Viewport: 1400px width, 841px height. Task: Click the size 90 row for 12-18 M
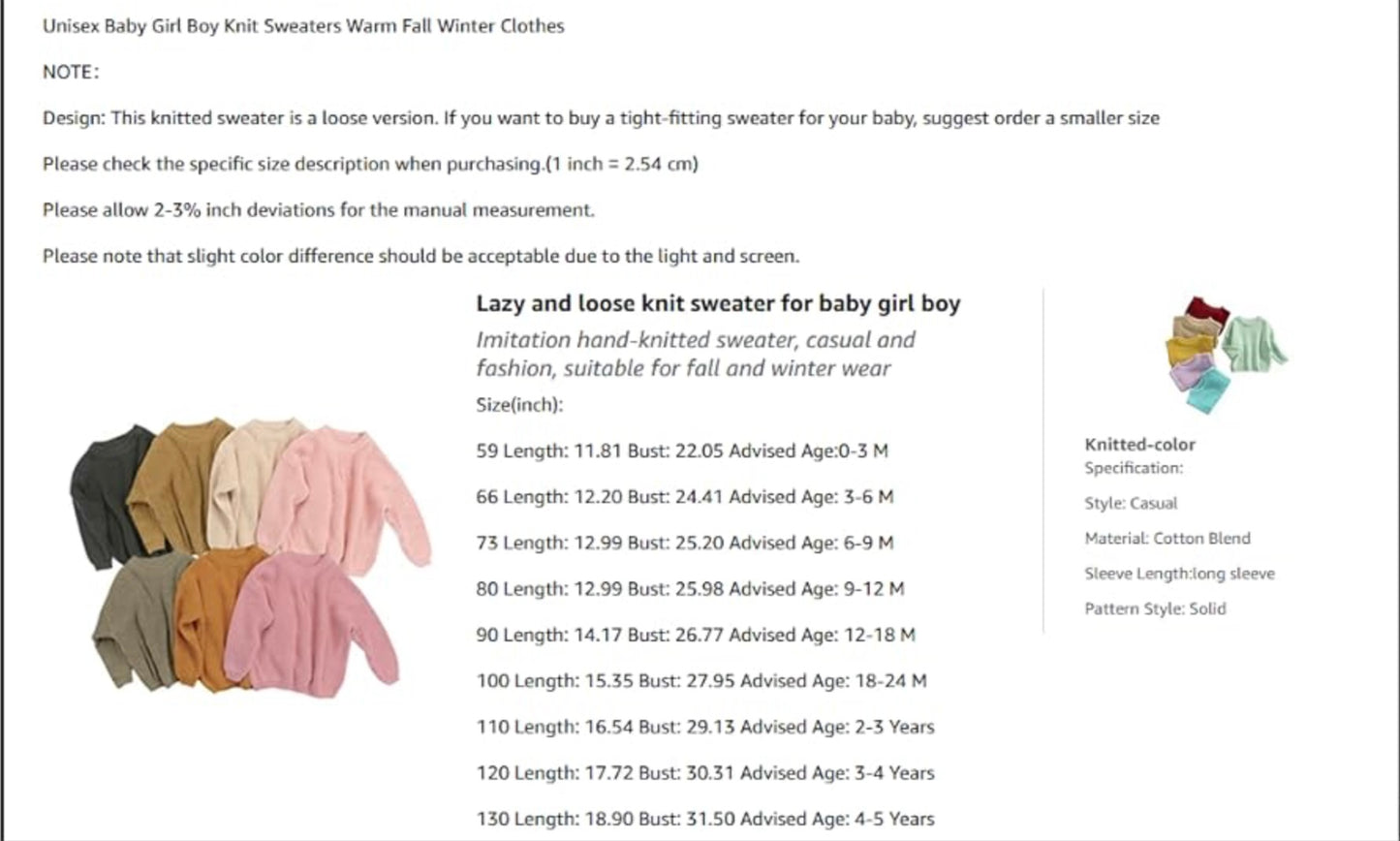[x=695, y=635]
